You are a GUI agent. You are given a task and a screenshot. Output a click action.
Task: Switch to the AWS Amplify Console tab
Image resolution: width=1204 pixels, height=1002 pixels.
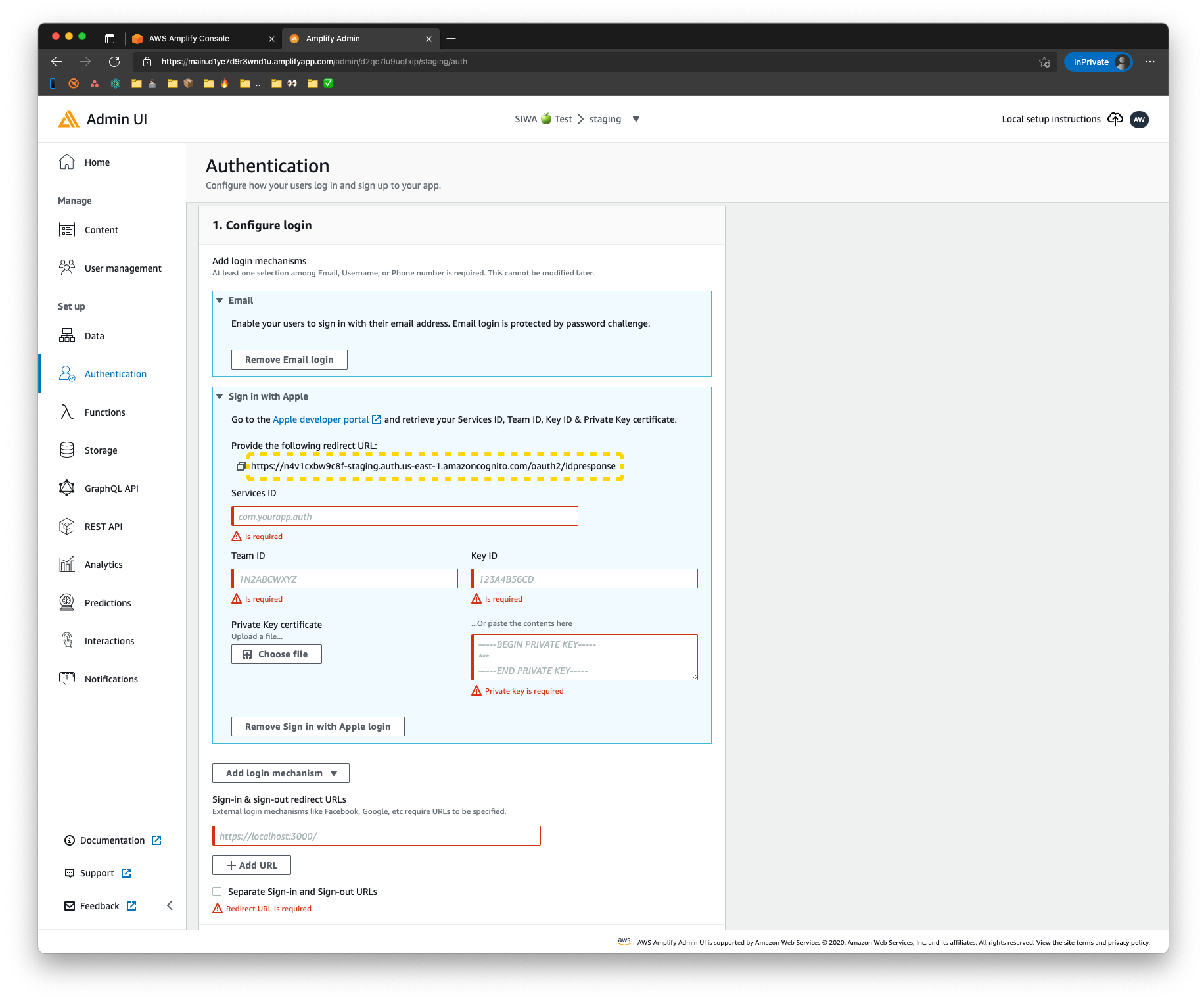pyautogui.click(x=189, y=38)
